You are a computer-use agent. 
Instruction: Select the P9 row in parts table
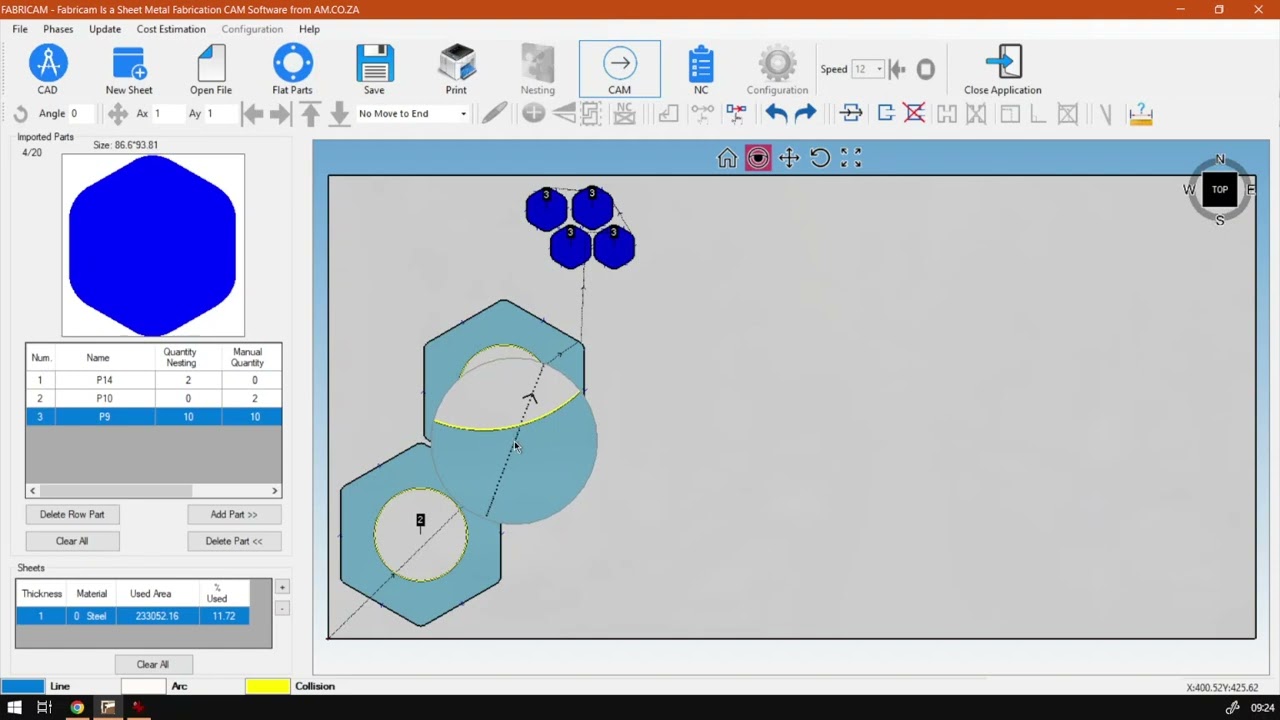(x=154, y=417)
